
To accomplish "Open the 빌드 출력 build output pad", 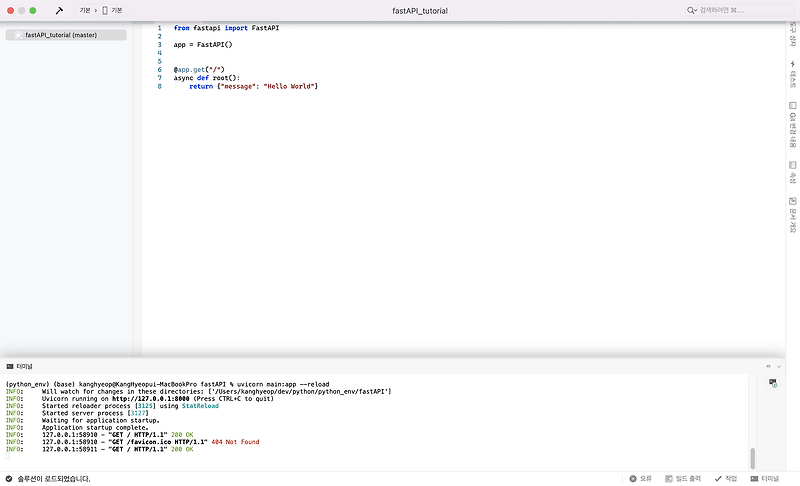I will (x=683, y=478).
